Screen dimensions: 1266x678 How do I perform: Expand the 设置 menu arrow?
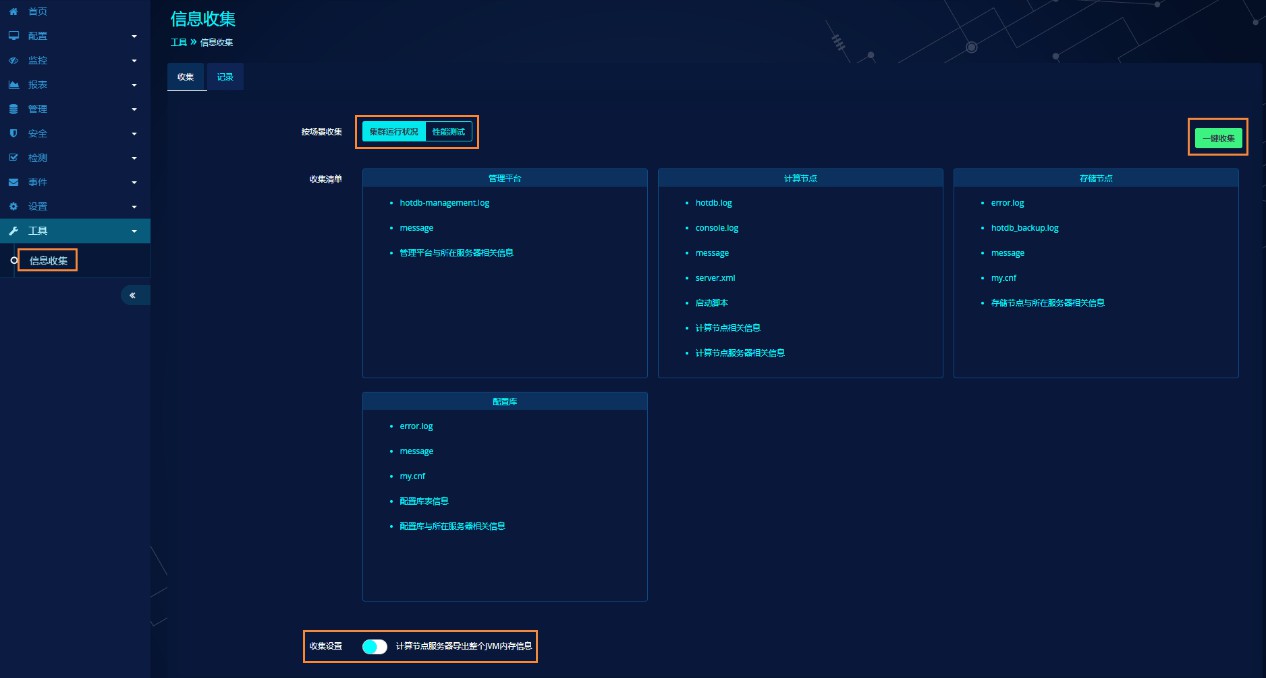click(x=135, y=207)
